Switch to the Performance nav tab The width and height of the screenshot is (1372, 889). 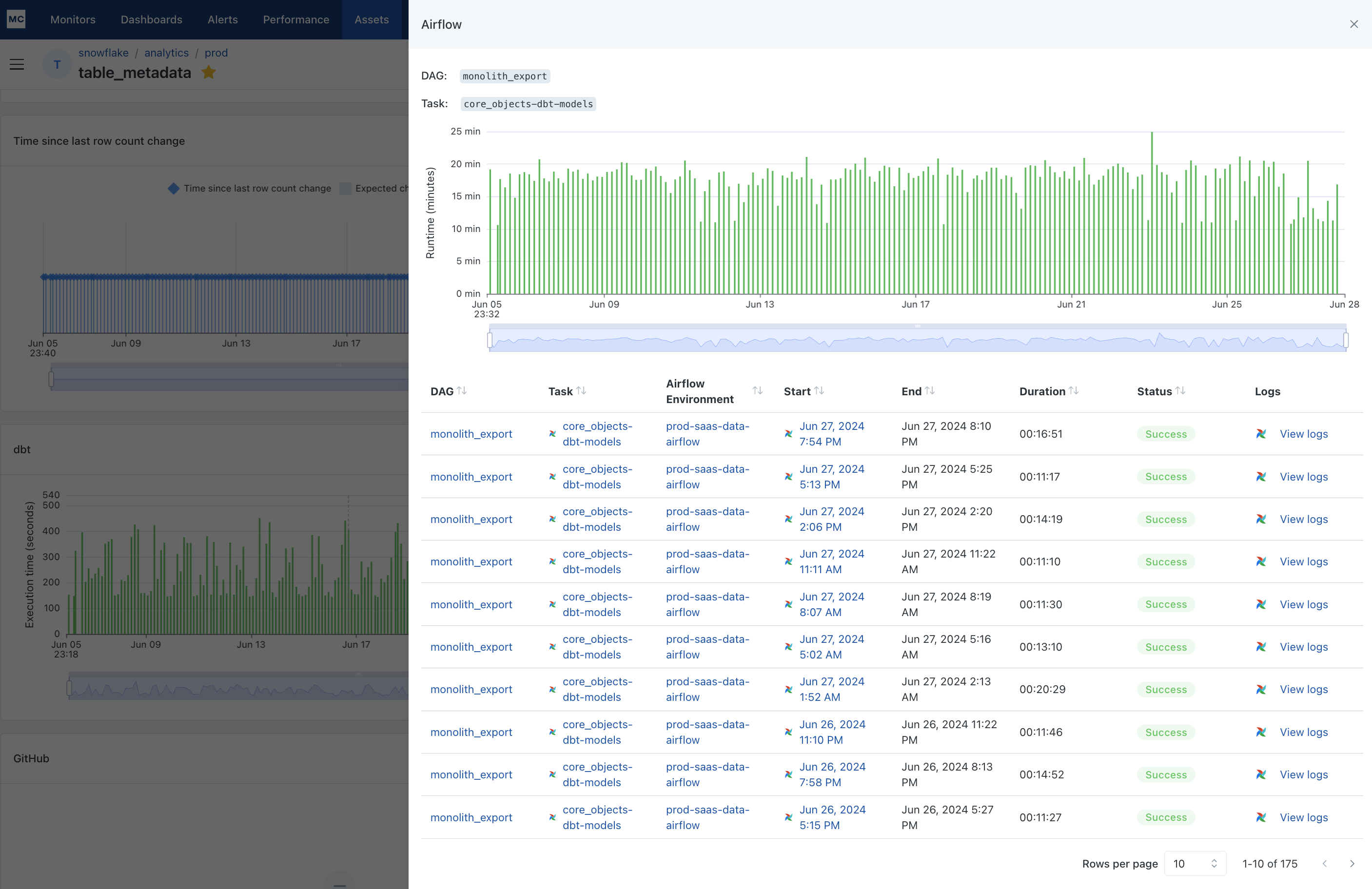[x=296, y=19]
